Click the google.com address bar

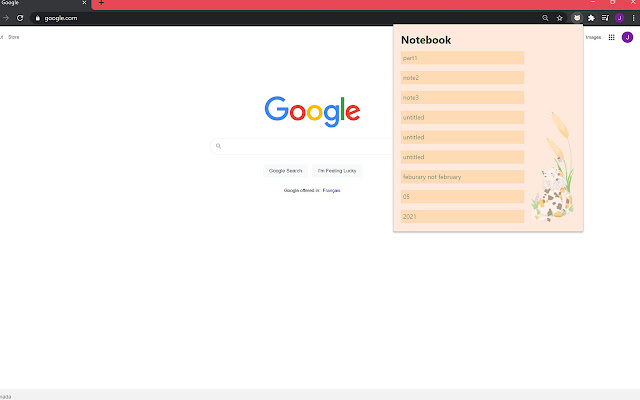[x=286, y=18]
